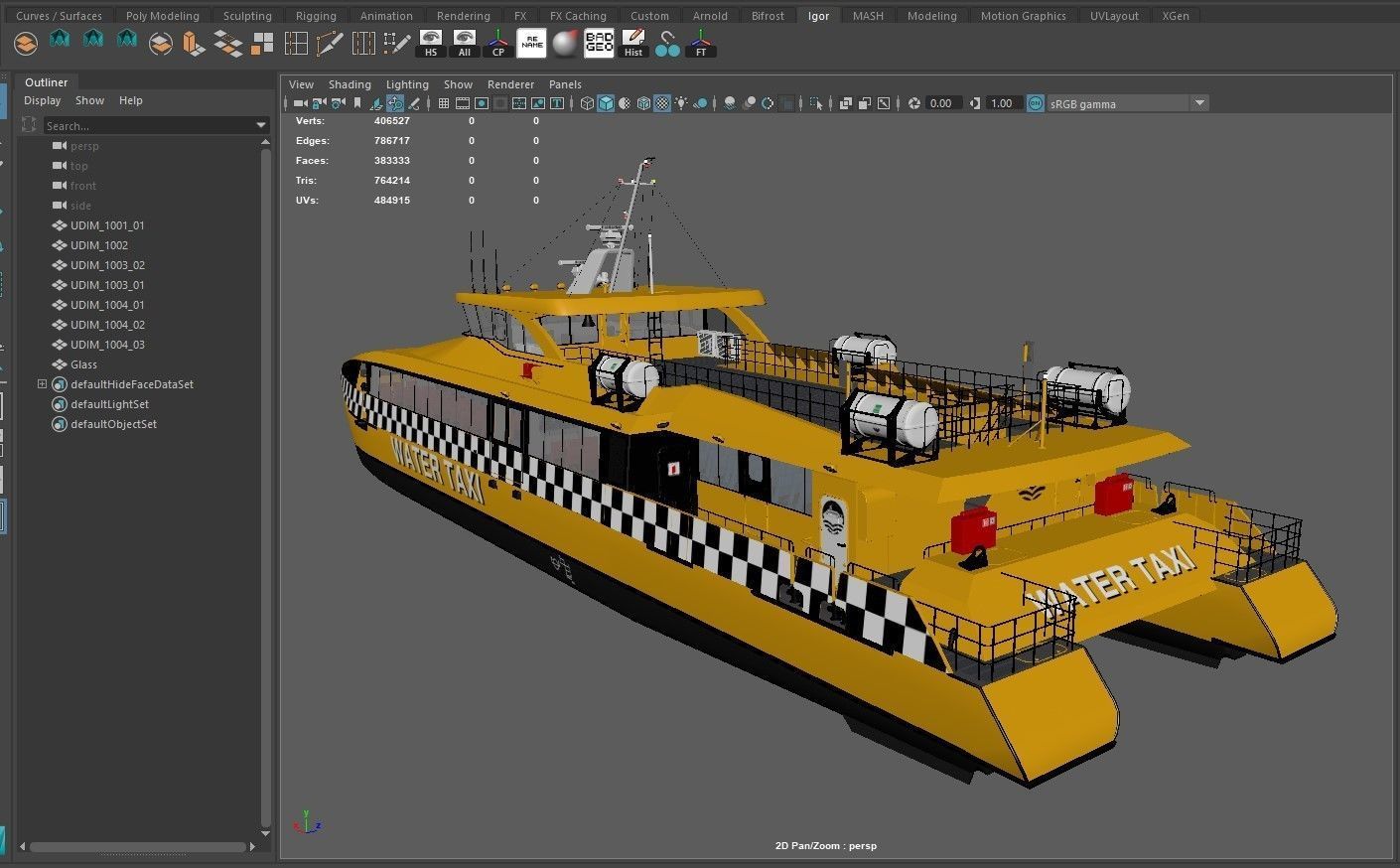This screenshot has height=868, width=1400.
Task: Click the FT shelf icon
Action: (x=701, y=43)
